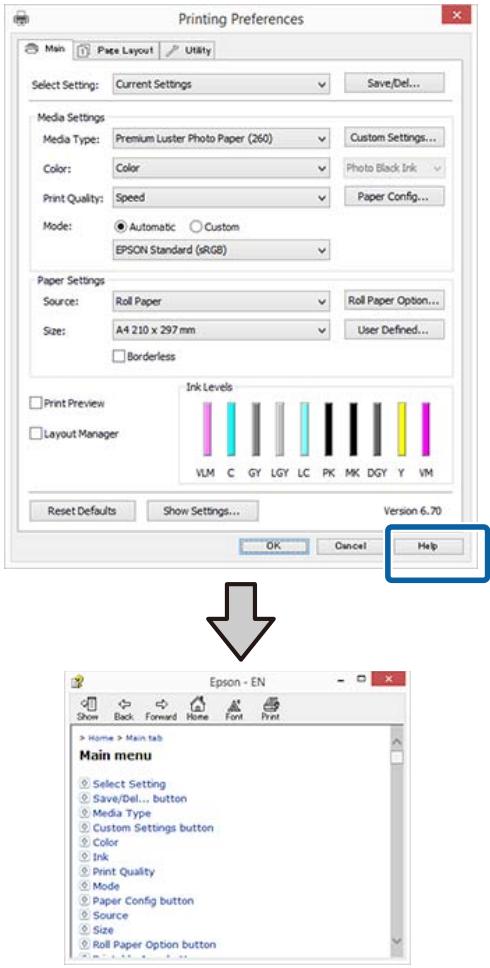The height and width of the screenshot is (968, 490).
Task: Minimize the Epson help window
Action: tap(341, 679)
